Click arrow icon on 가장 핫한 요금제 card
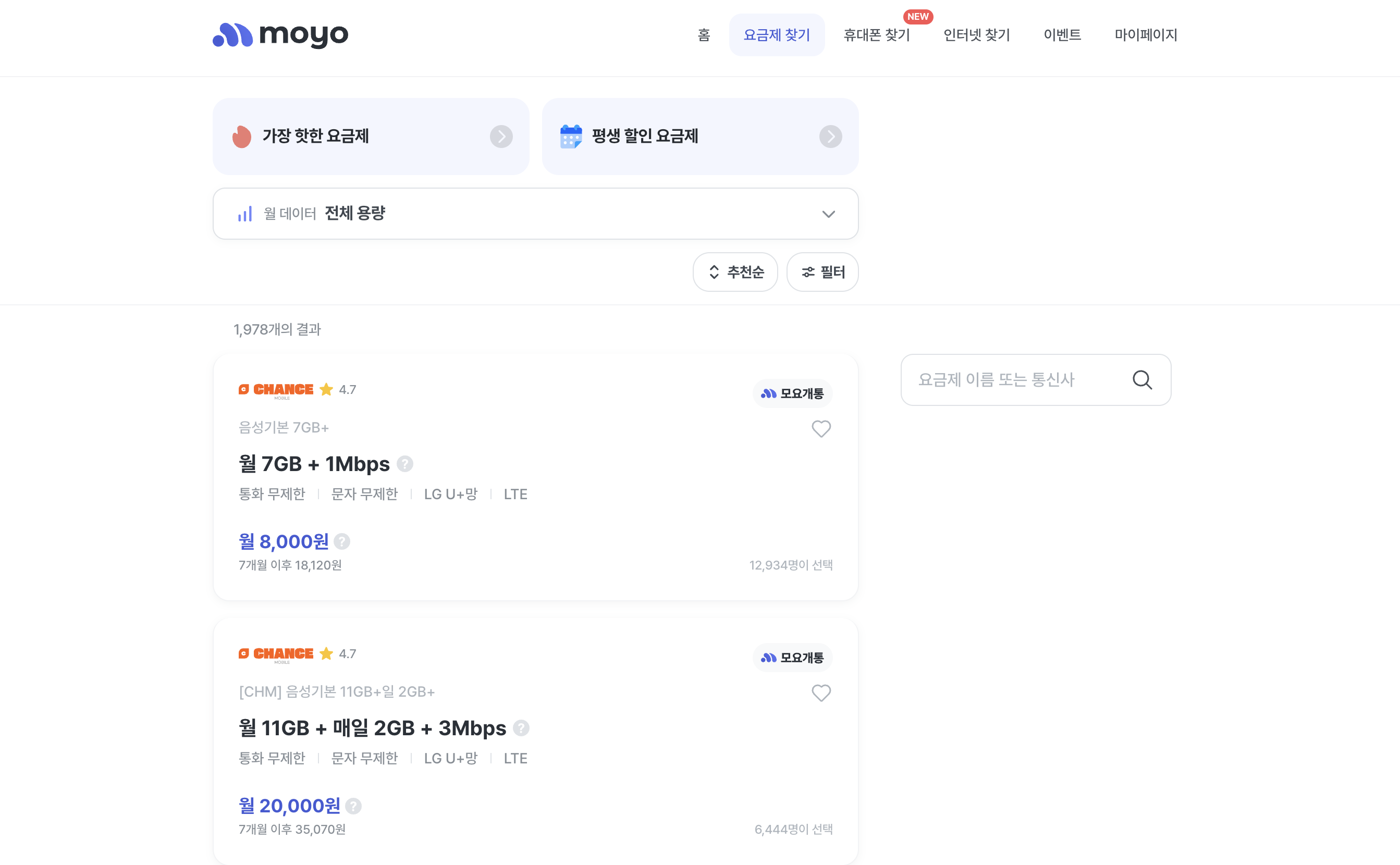Viewport: 1400px width, 865px height. [501, 137]
